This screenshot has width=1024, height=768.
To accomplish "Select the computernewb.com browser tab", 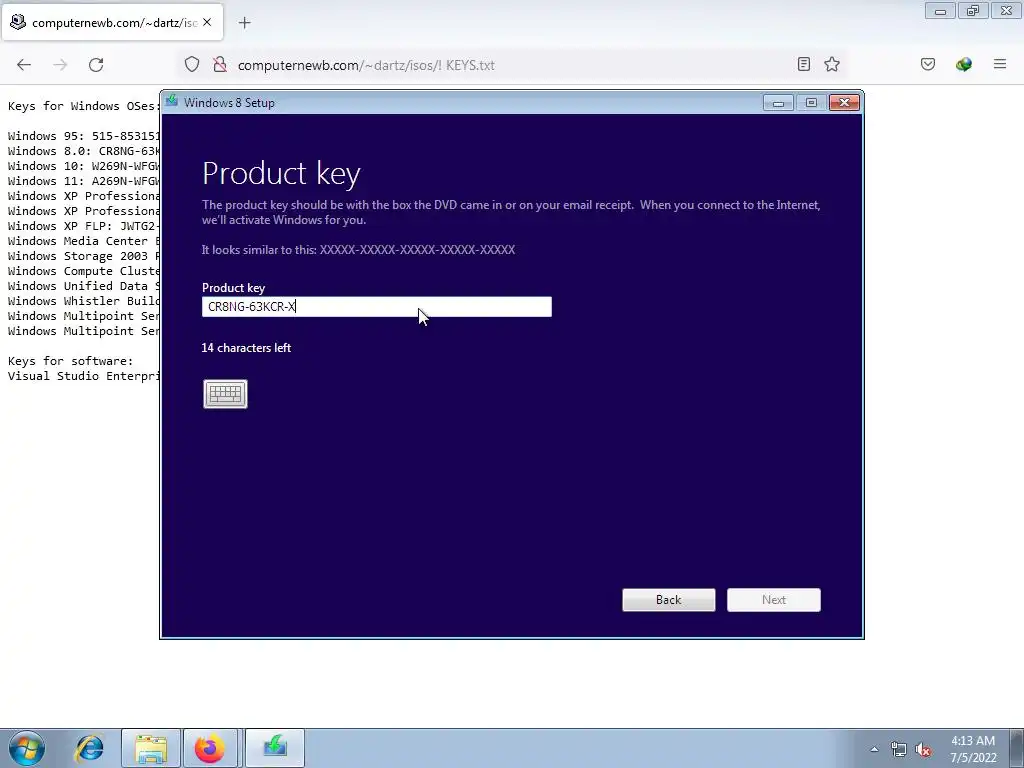I will pyautogui.click(x=112, y=22).
